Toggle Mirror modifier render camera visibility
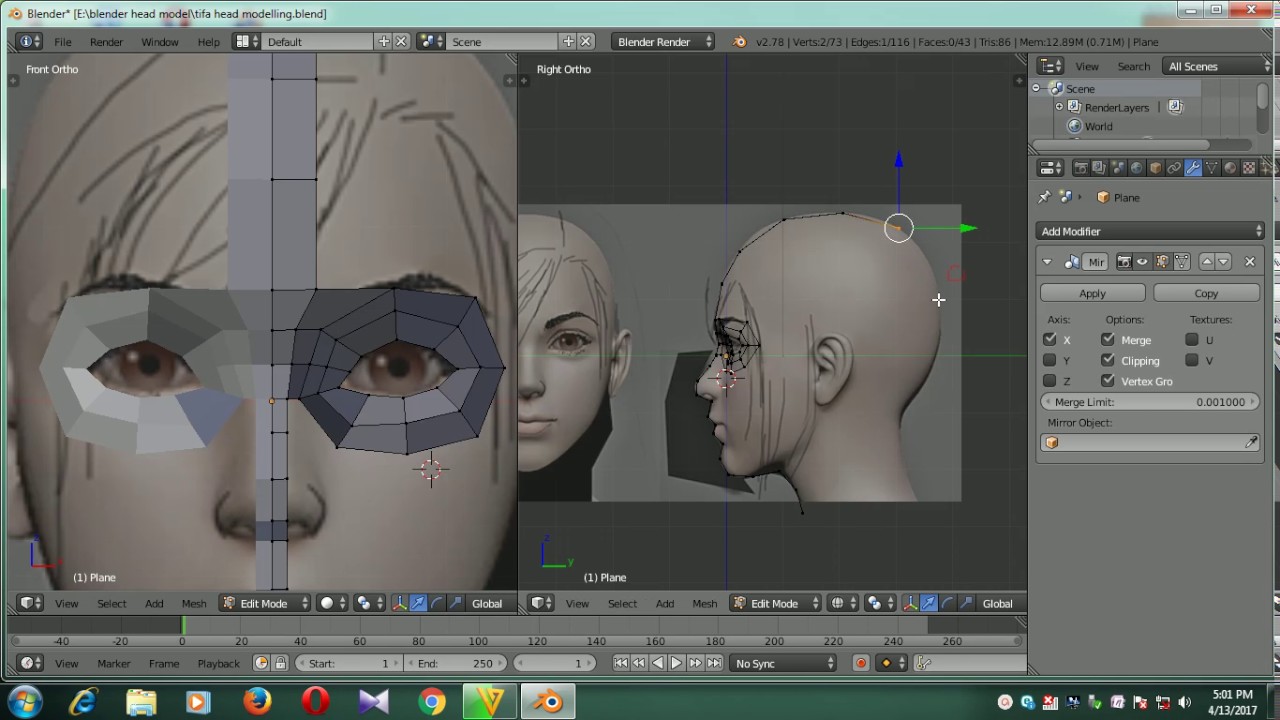 point(1124,262)
